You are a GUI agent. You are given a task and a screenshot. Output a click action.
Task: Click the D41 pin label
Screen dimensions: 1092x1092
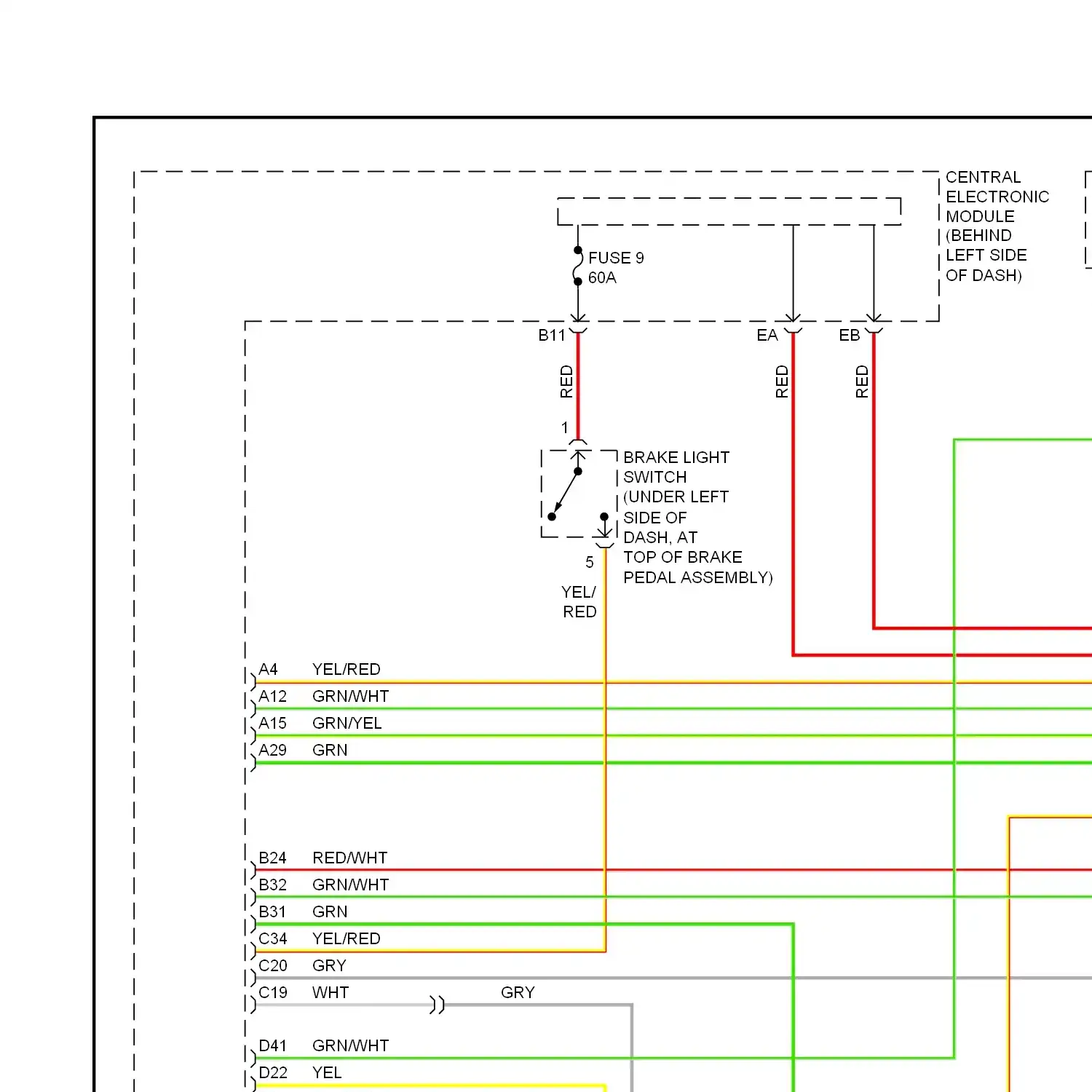click(273, 1045)
